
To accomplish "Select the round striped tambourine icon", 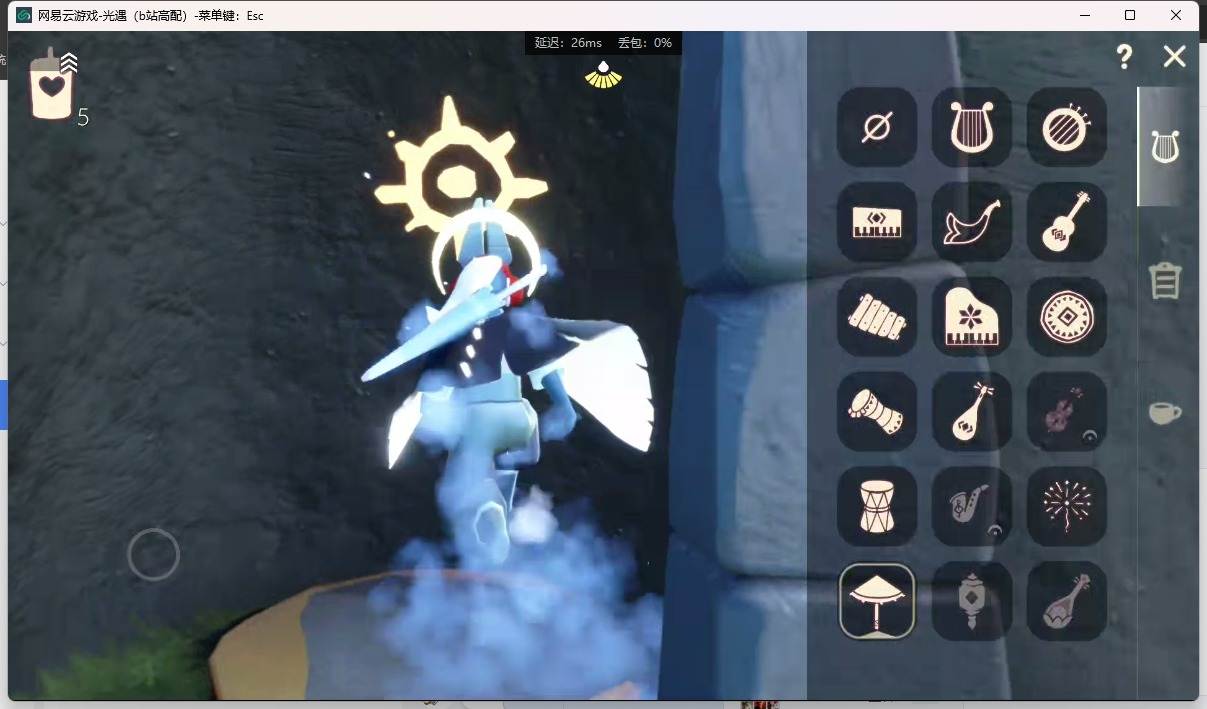I will click(1067, 127).
